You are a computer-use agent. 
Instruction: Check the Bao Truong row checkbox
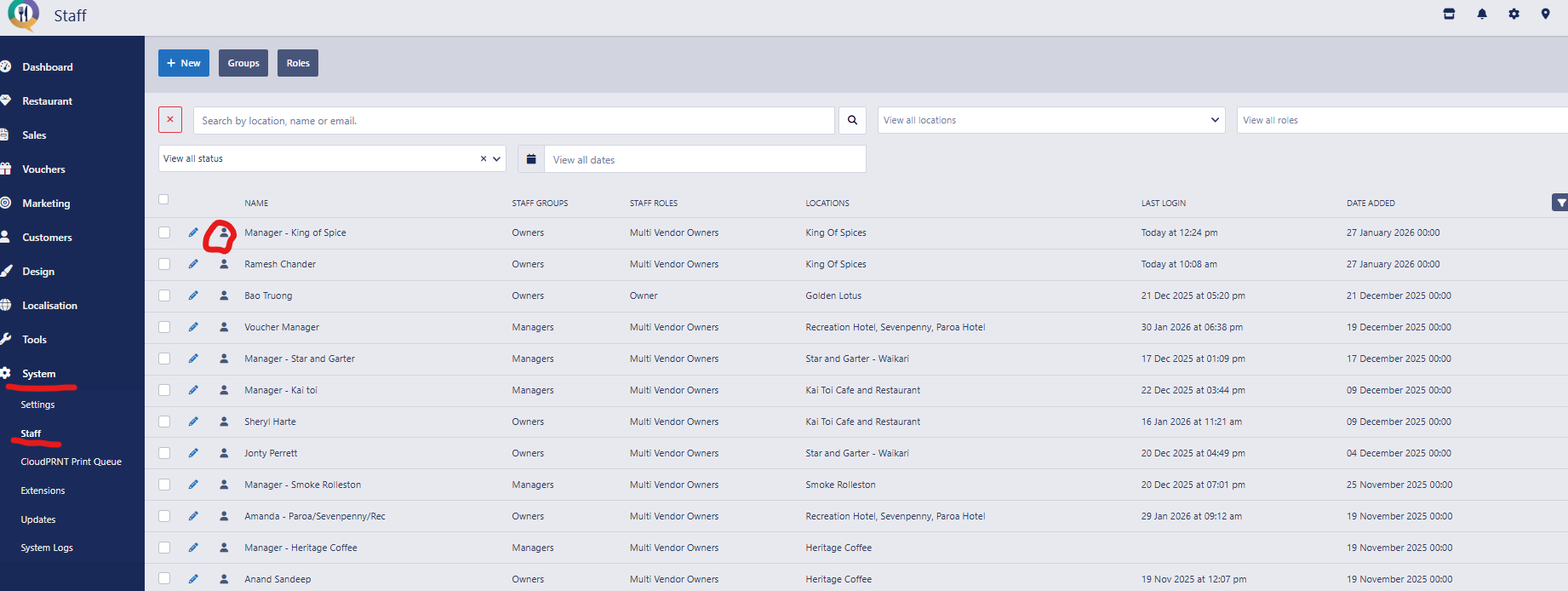coord(164,295)
